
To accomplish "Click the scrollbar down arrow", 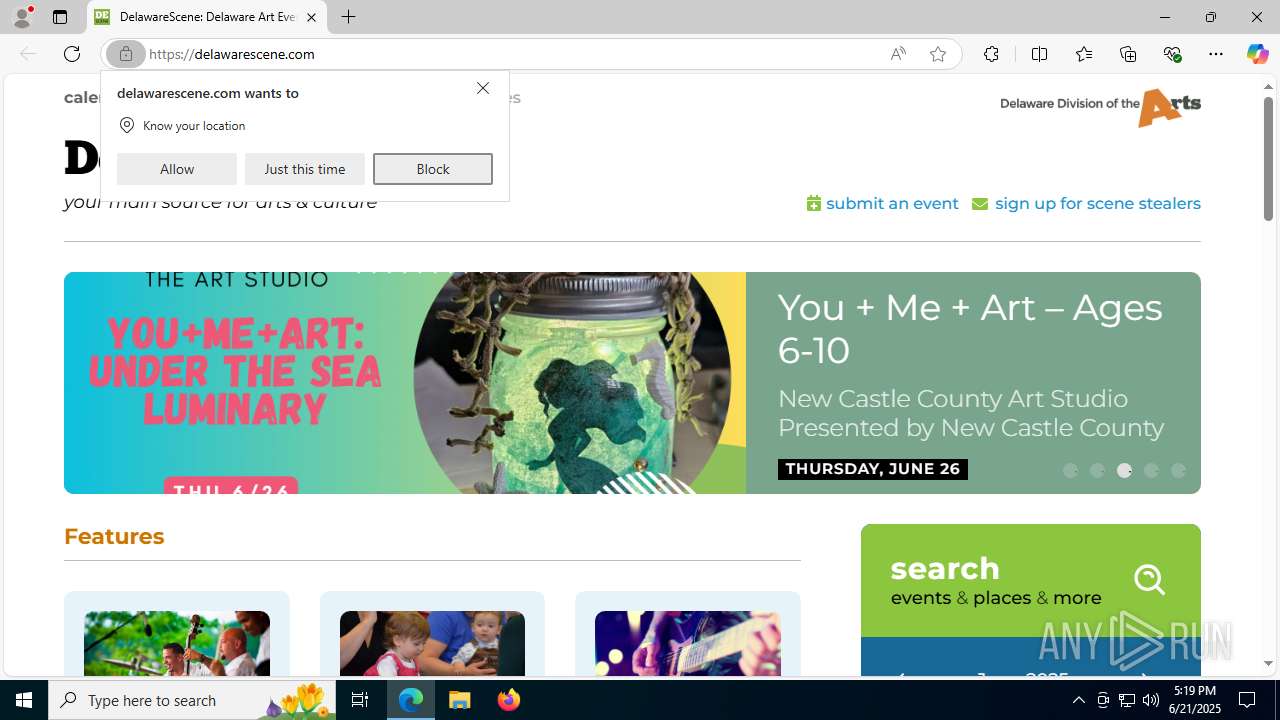I will pos(1268,663).
